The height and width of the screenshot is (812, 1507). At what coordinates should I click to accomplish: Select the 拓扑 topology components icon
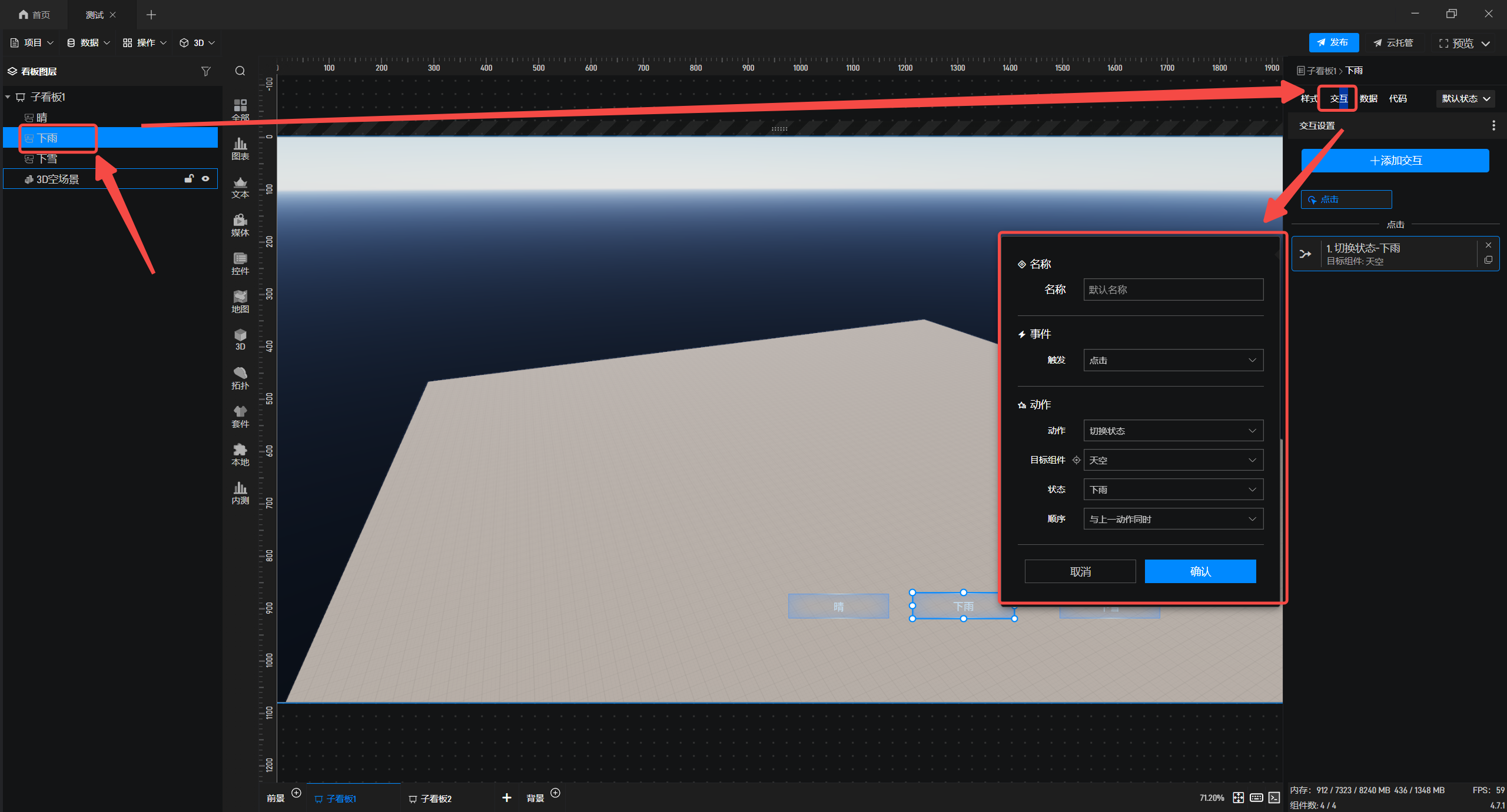(240, 378)
